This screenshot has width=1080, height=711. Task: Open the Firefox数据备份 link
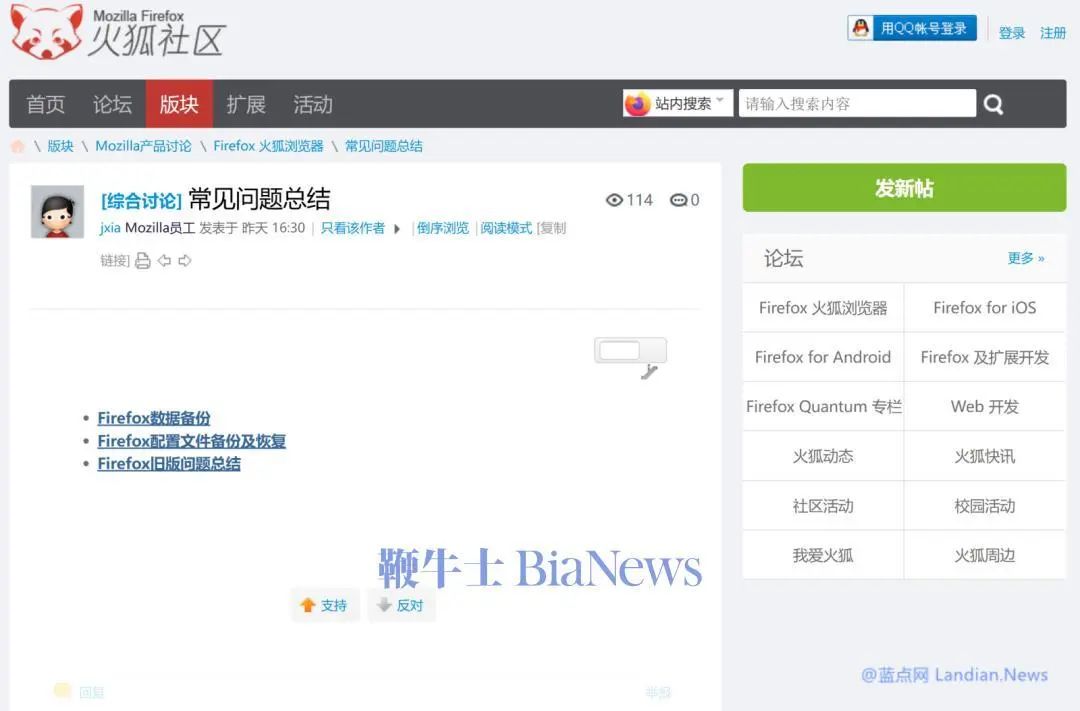click(x=154, y=418)
